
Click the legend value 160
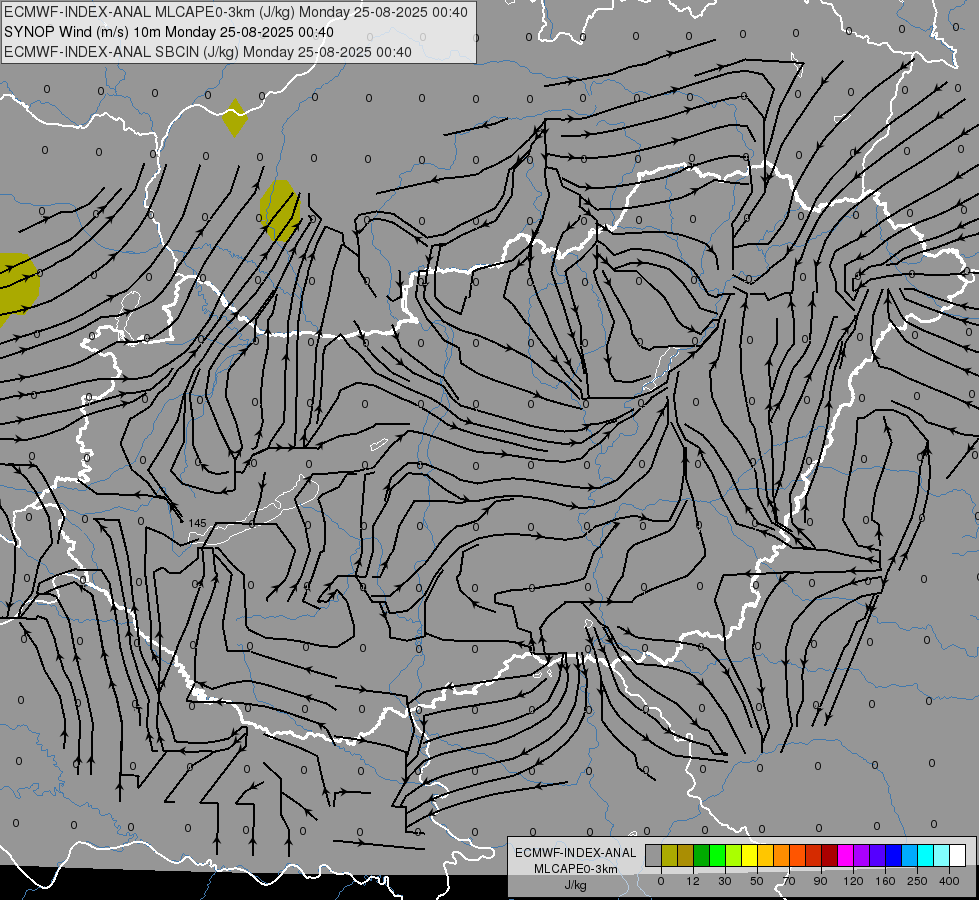point(885,881)
